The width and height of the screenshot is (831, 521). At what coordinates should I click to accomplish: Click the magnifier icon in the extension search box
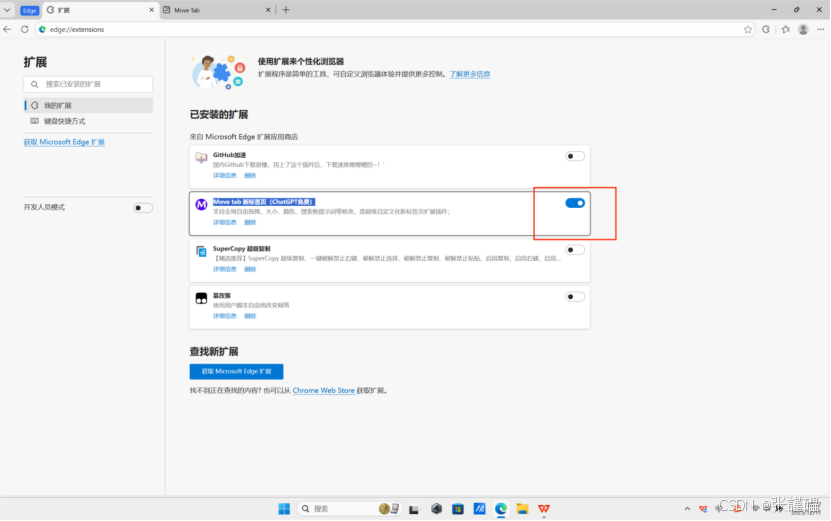[34, 84]
